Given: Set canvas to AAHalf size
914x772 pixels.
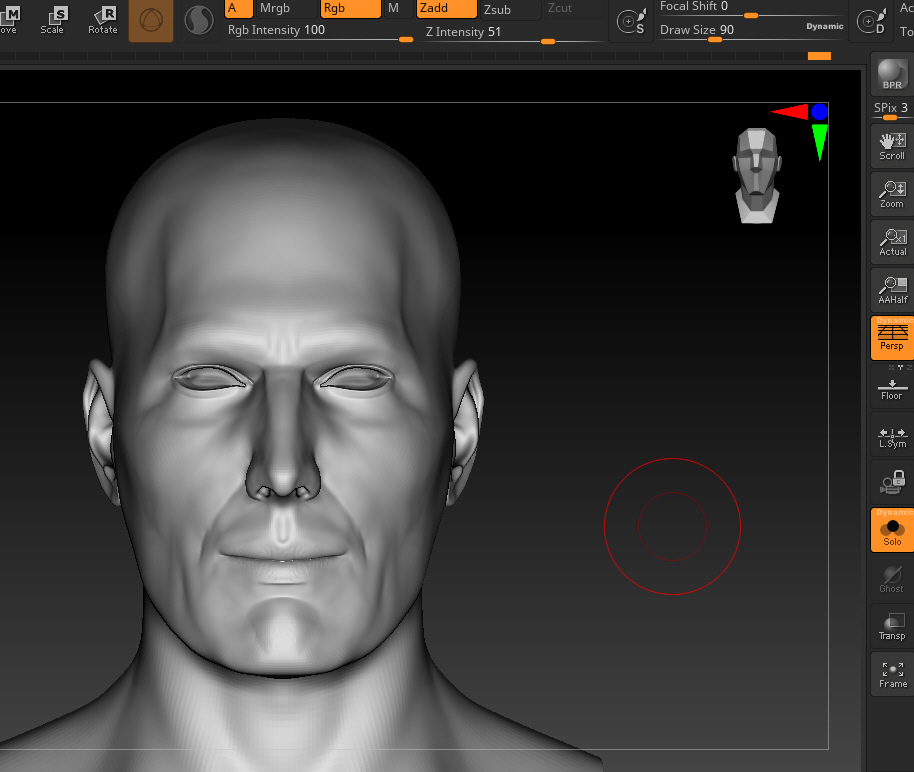Looking at the screenshot, I should tap(892, 290).
